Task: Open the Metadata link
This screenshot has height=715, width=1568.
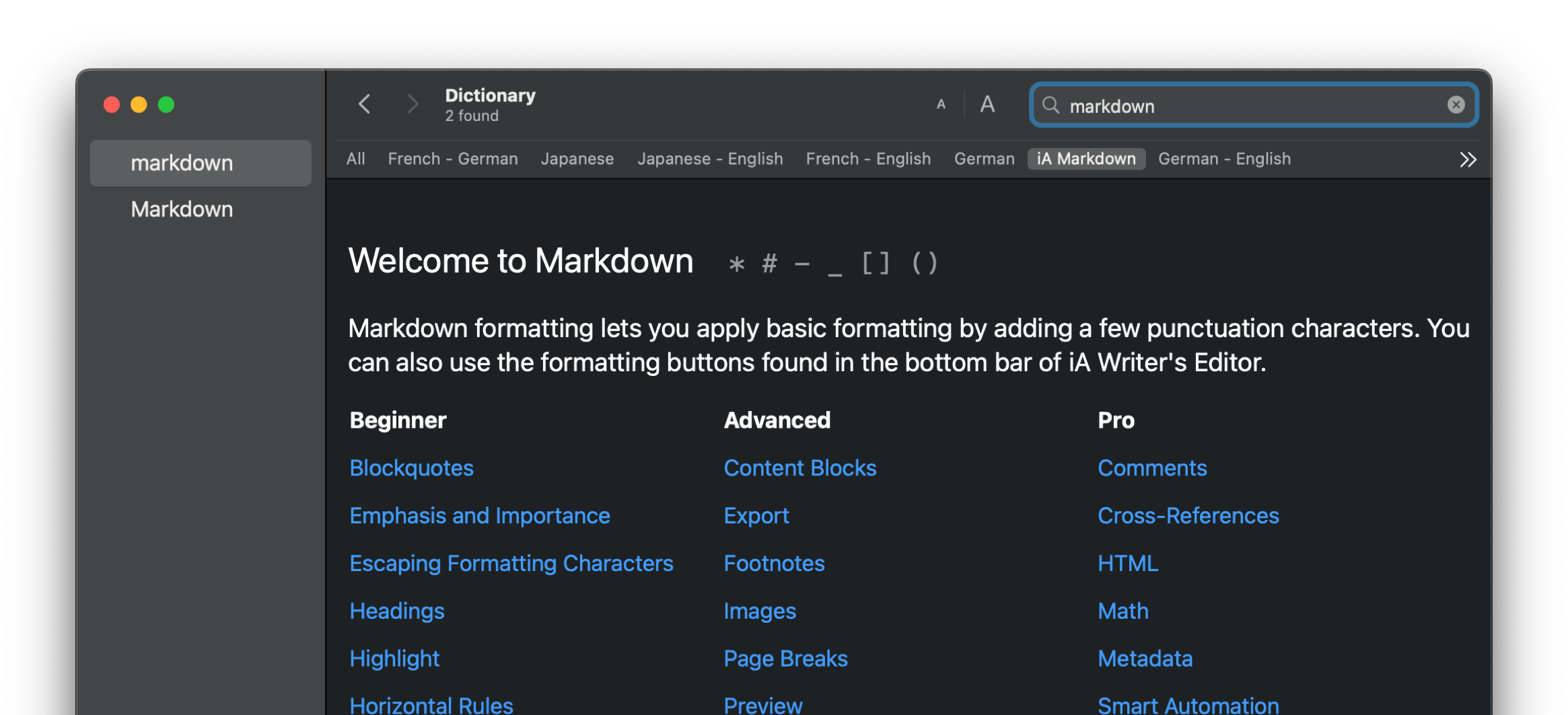Action: 1145,659
